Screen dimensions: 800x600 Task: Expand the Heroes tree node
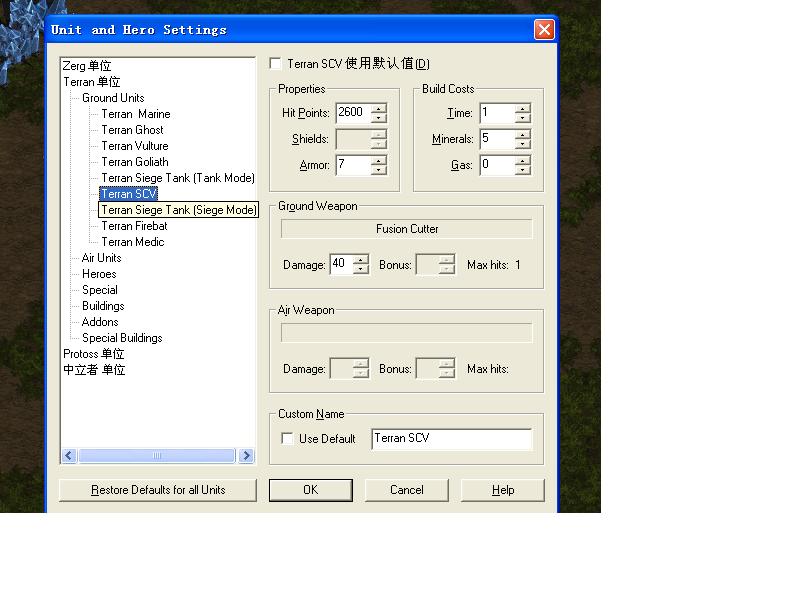(x=98, y=274)
